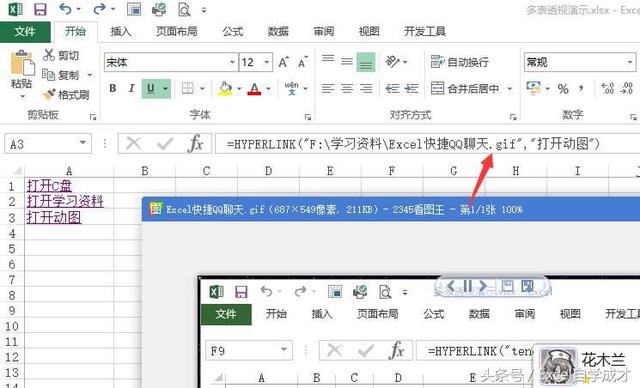Click the Merge & Center (合并后居中) button

(465, 89)
